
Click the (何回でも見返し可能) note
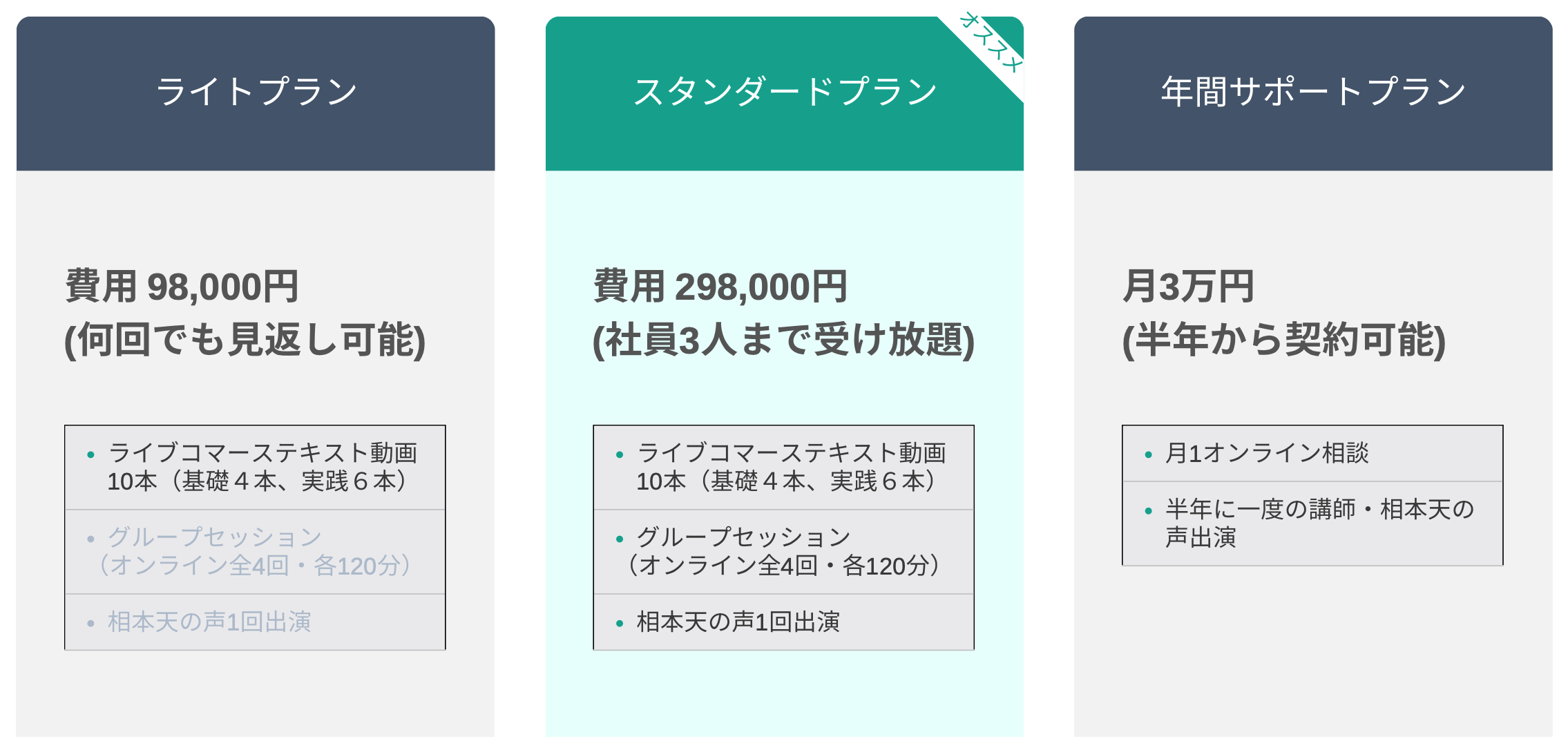(x=245, y=340)
